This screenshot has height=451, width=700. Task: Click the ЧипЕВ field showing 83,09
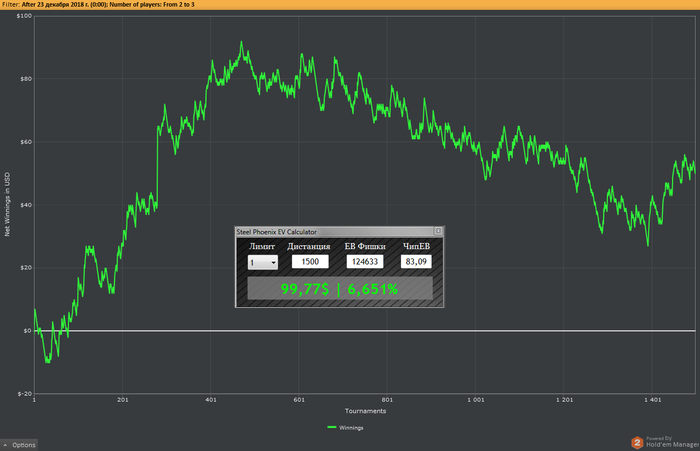(x=416, y=262)
